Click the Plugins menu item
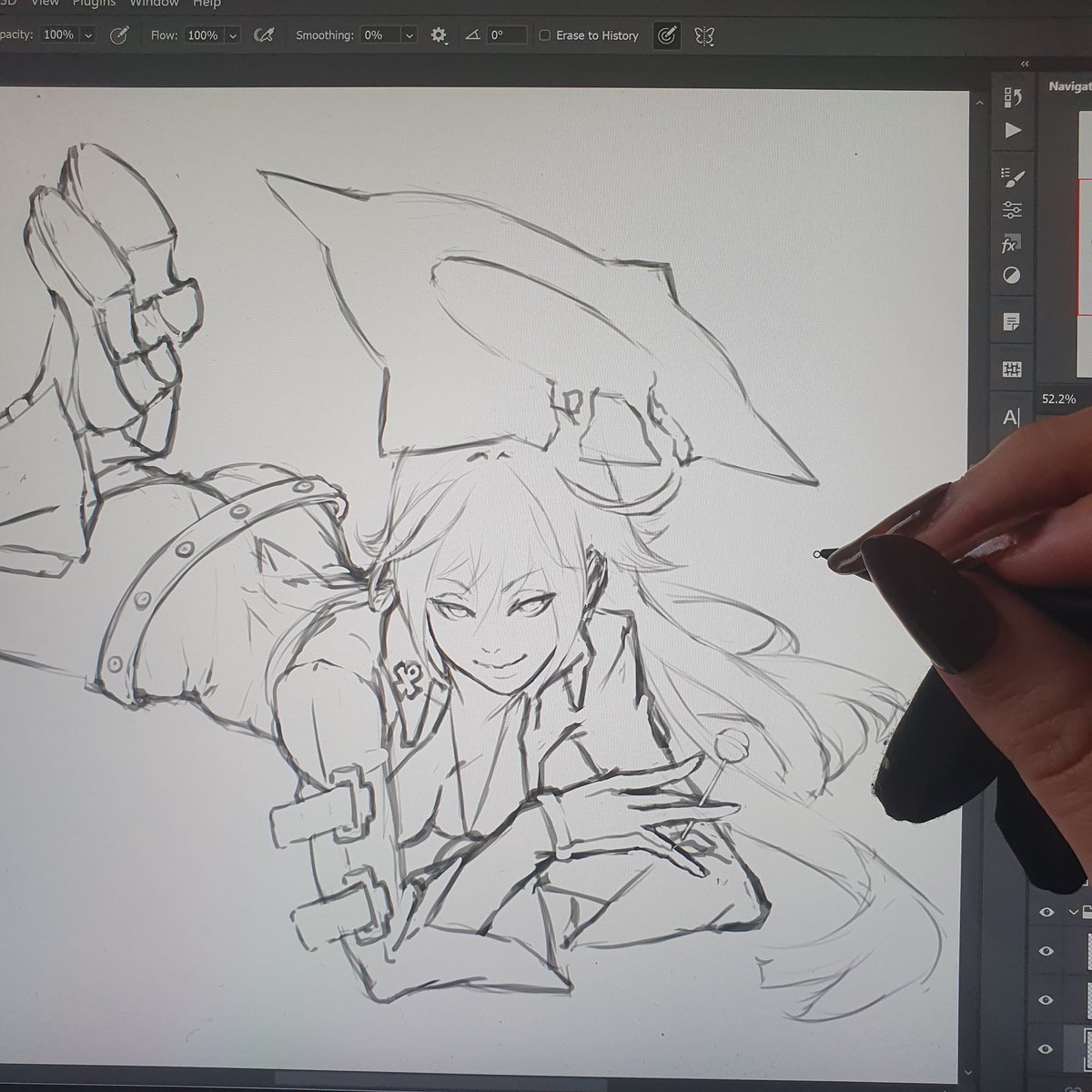This screenshot has height=1092, width=1092. (x=93, y=4)
